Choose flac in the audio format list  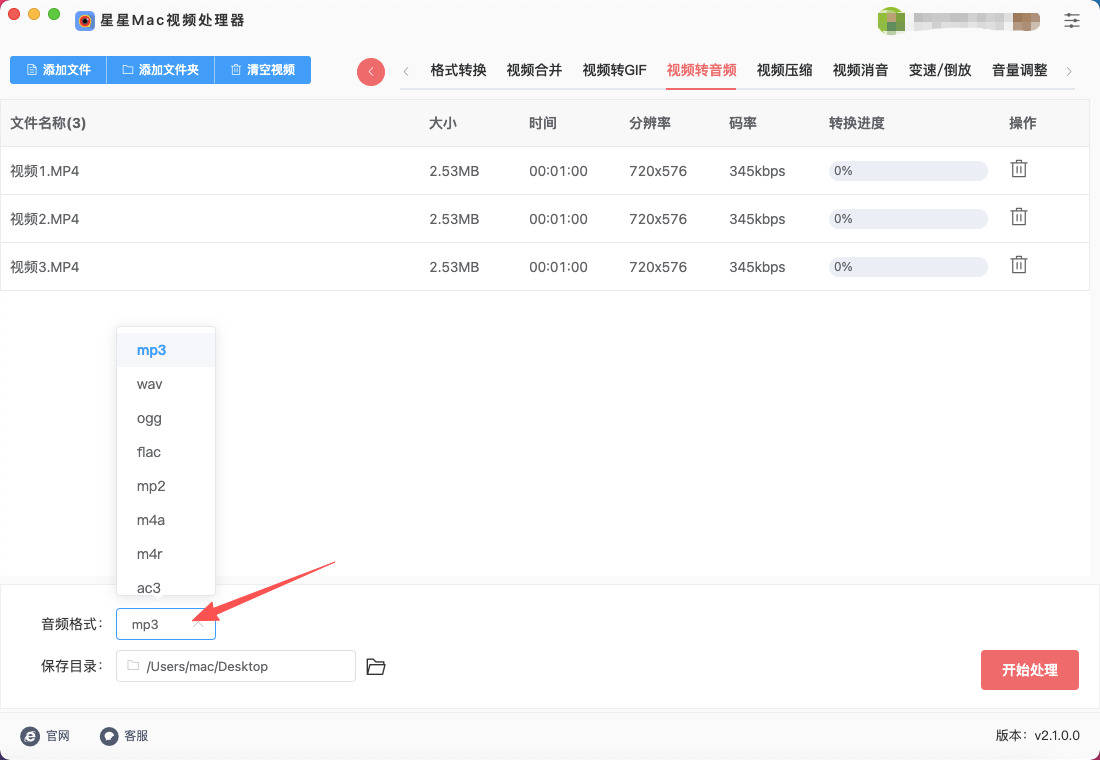149,452
